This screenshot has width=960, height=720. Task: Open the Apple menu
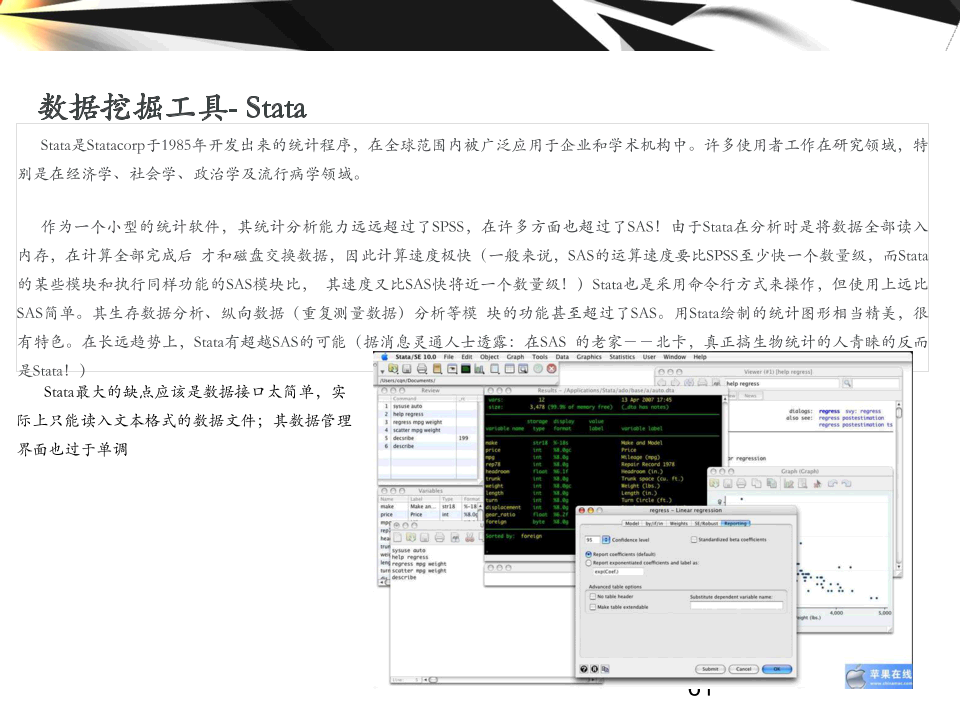point(384,357)
